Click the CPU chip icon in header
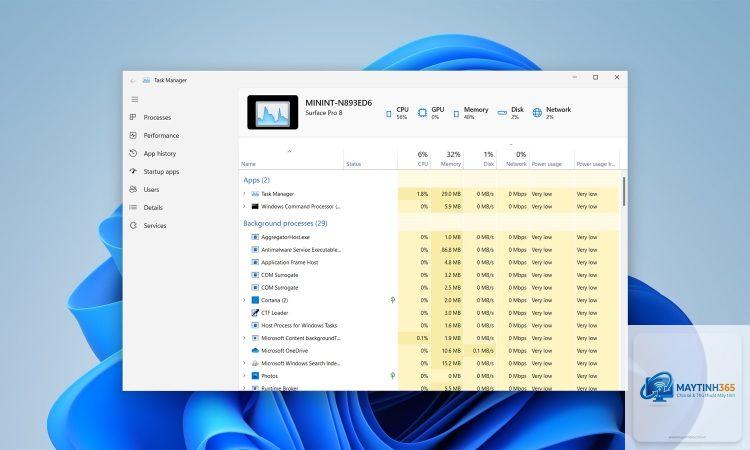Image resolution: width=750 pixels, height=450 pixels. tap(388, 114)
